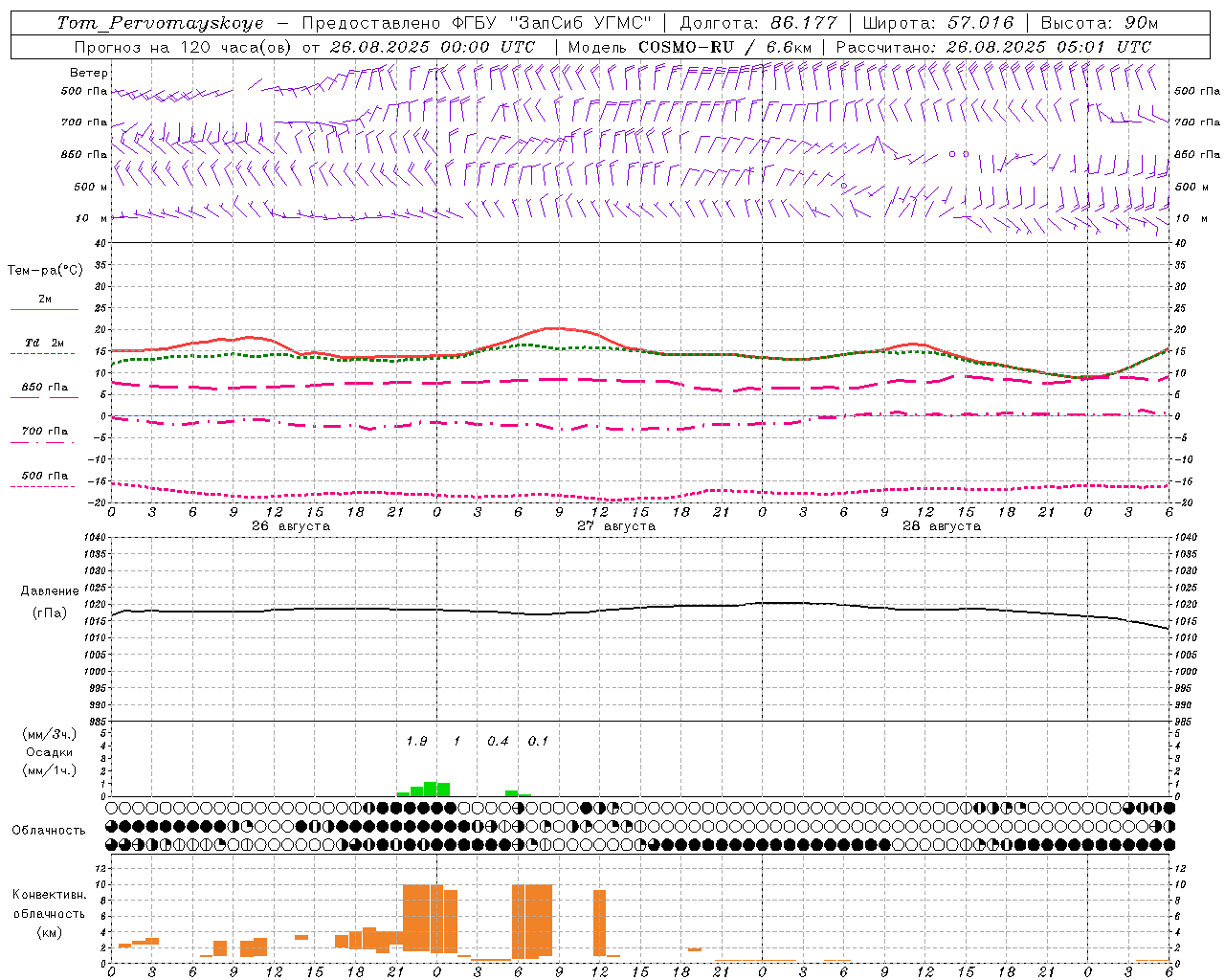Click the Облачность cloud cover label
This screenshot has width=1225, height=980.
coord(49,831)
